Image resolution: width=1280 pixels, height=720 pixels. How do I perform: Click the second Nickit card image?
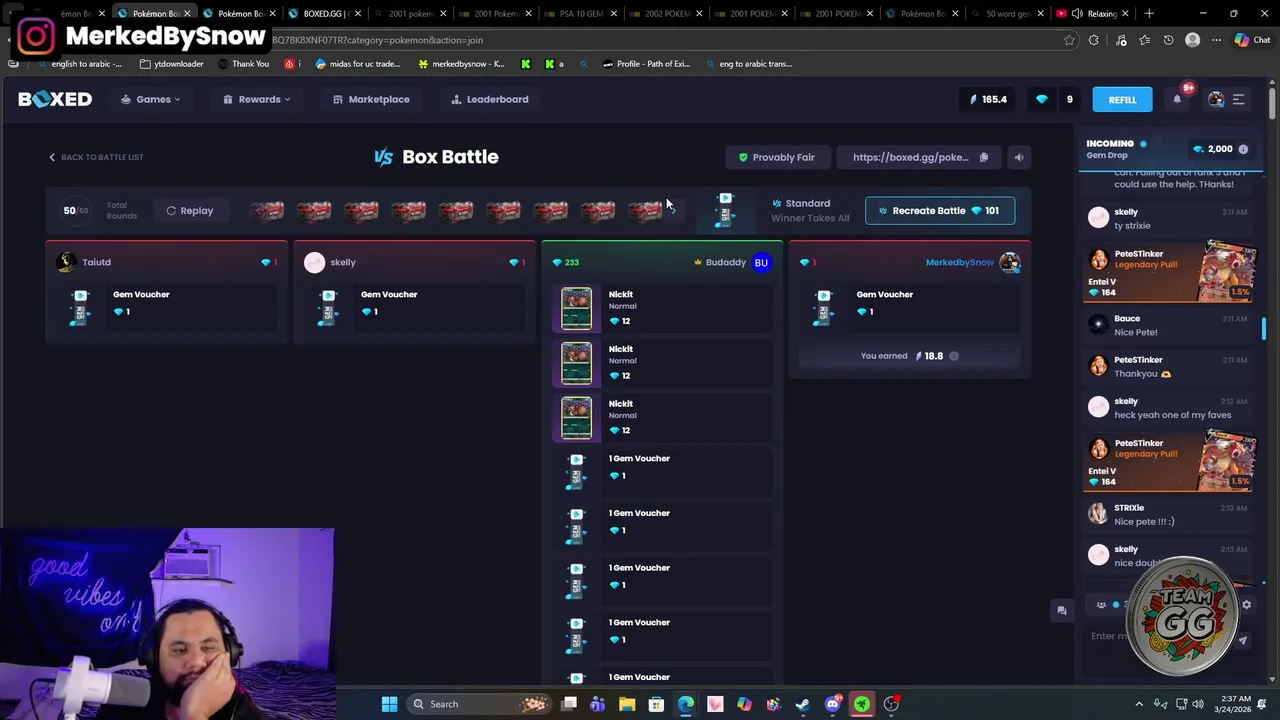(x=576, y=363)
